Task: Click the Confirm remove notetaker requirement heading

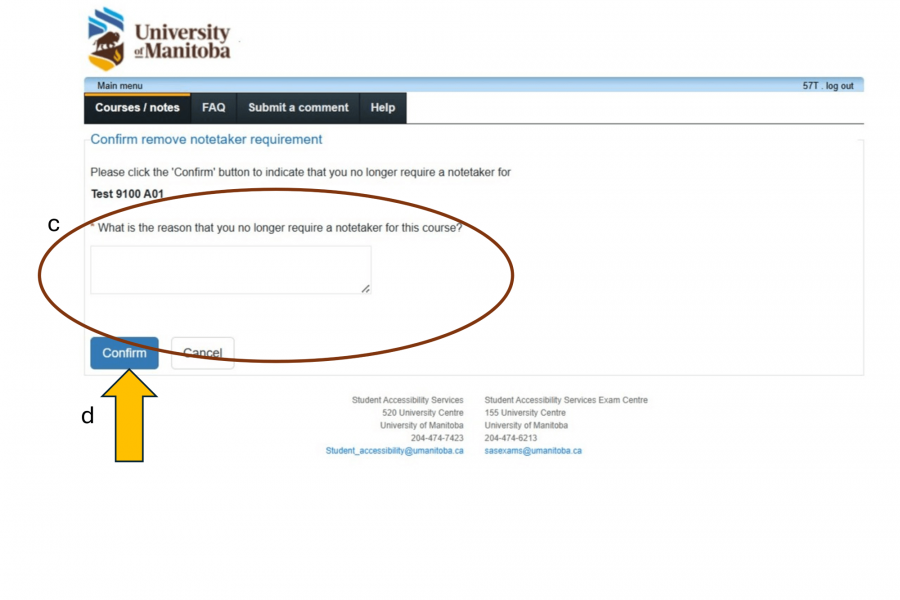Action: (x=206, y=140)
